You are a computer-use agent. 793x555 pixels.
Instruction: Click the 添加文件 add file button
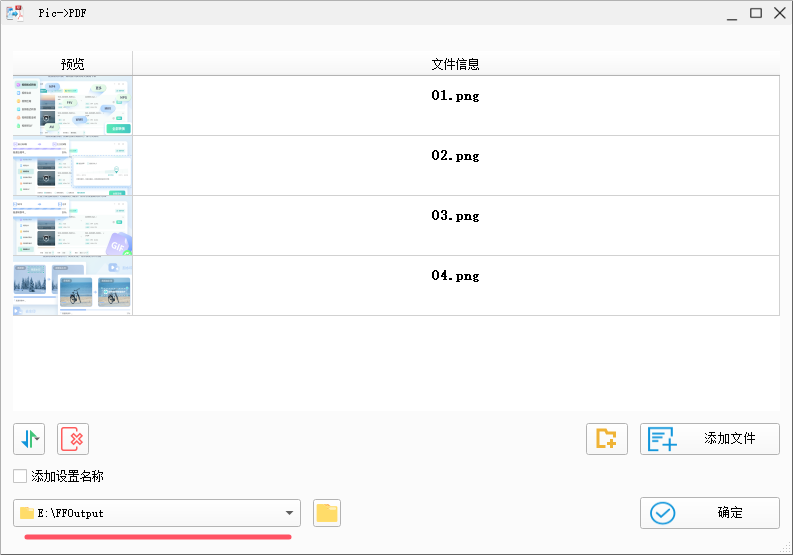pyautogui.click(x=709, y=439)
